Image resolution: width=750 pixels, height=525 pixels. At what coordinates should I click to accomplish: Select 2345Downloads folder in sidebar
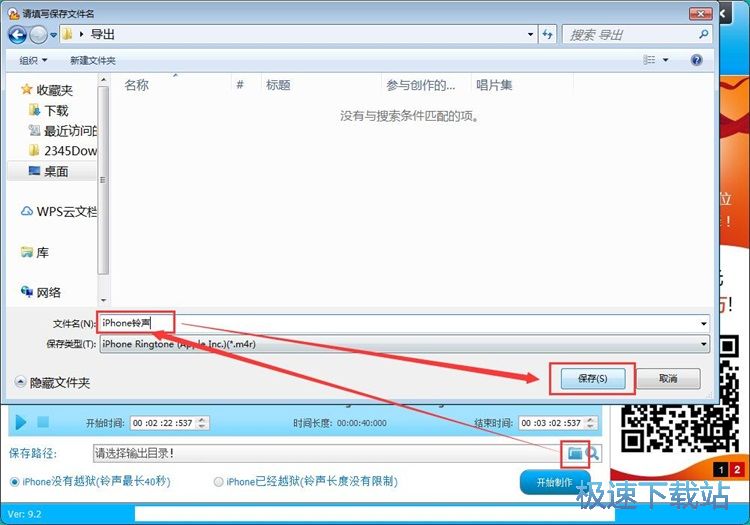tap(63, 151)
